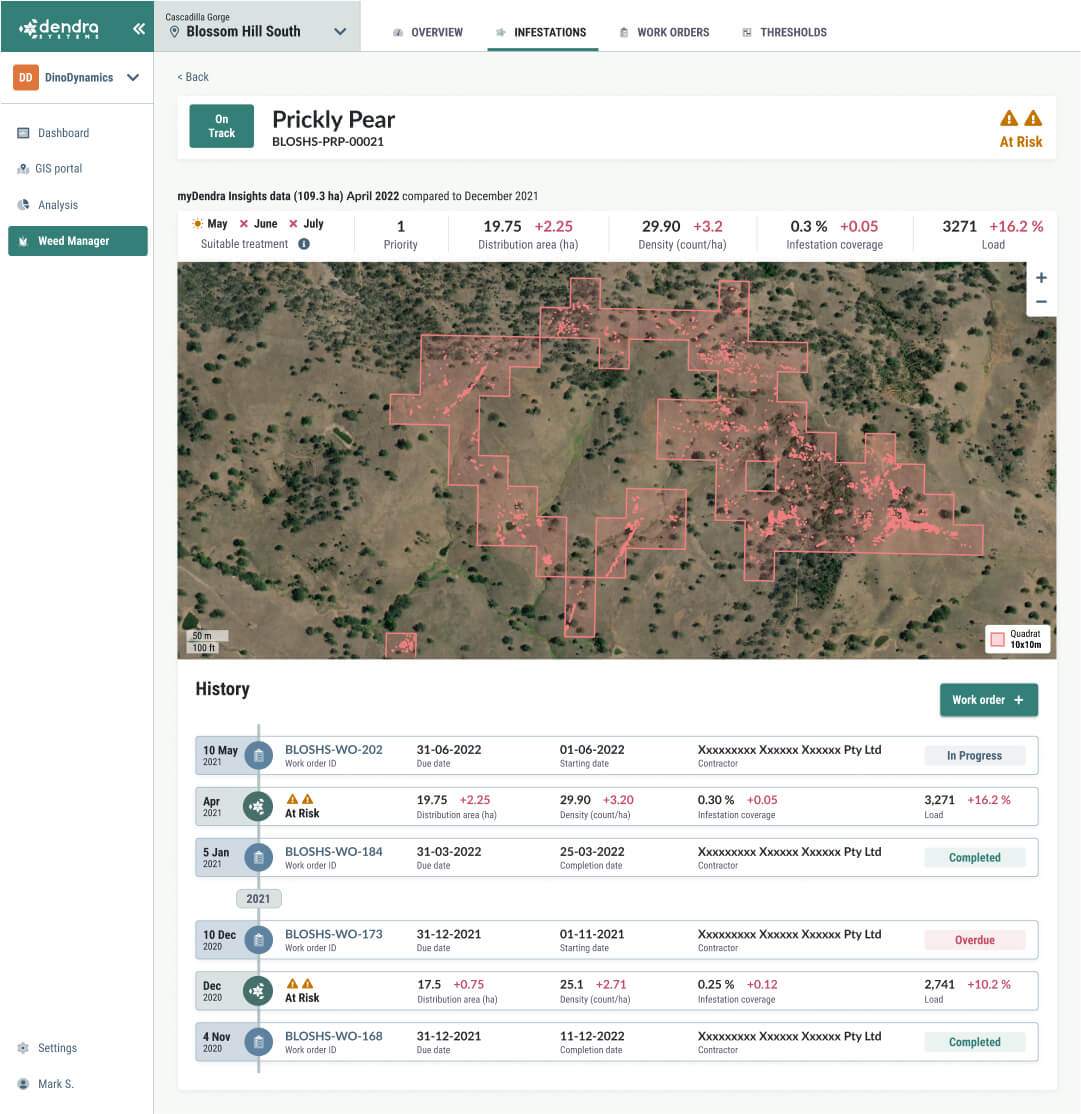The width and height of the screenshot is (1081, 1114).
Task: Open the Thresholds tab
Action: pyautogui.click(x=784, y=32)
